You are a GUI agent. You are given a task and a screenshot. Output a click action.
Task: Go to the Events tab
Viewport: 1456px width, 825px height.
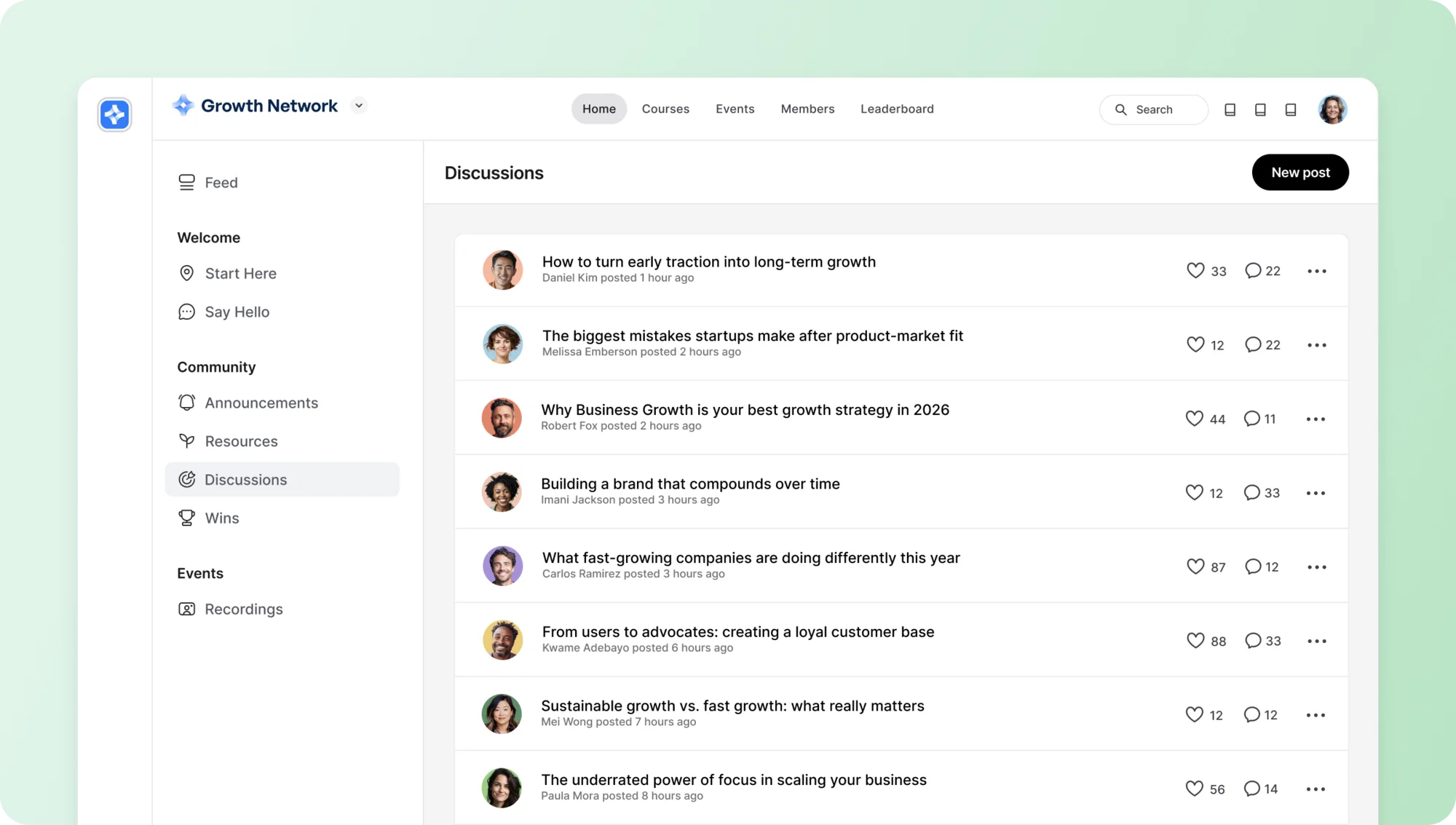[735, 108]
